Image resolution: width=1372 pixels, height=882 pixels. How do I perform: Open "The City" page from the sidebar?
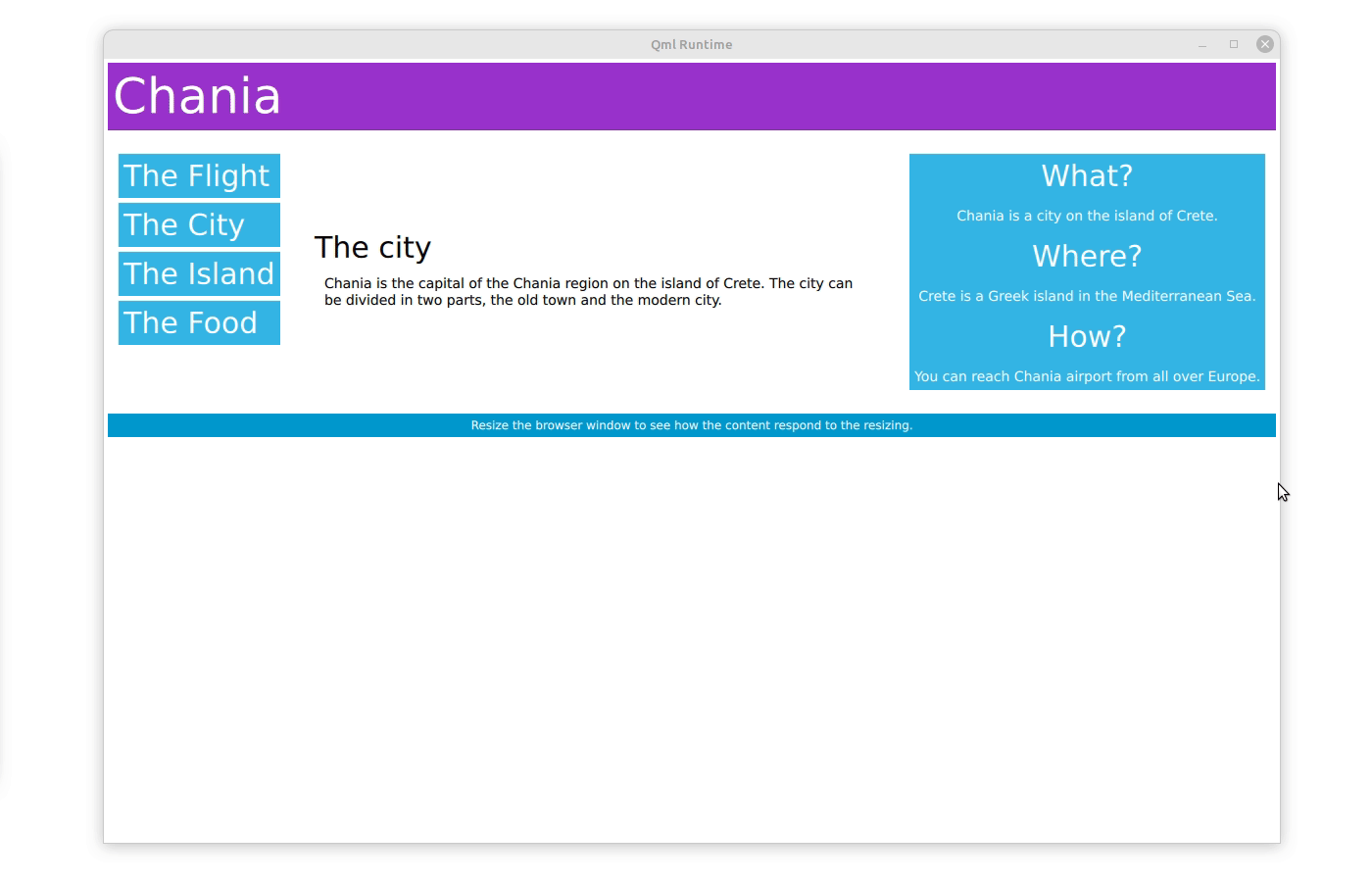[198, 224]
